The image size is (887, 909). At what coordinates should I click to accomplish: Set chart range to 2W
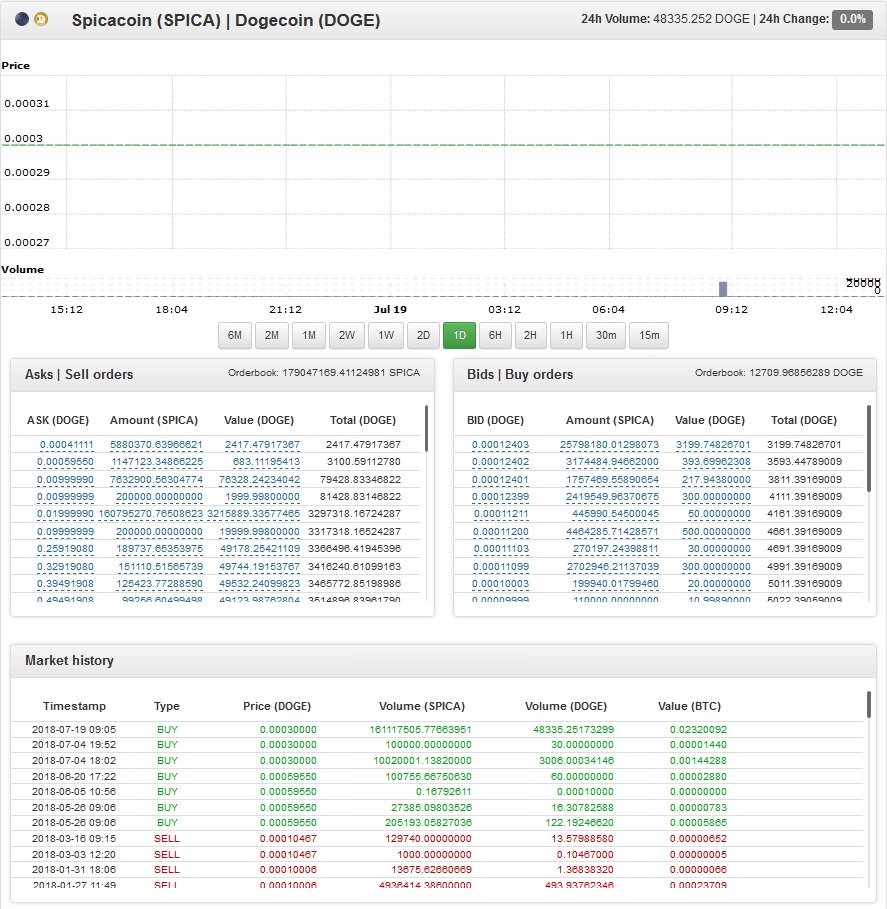(x=347, y=336)
